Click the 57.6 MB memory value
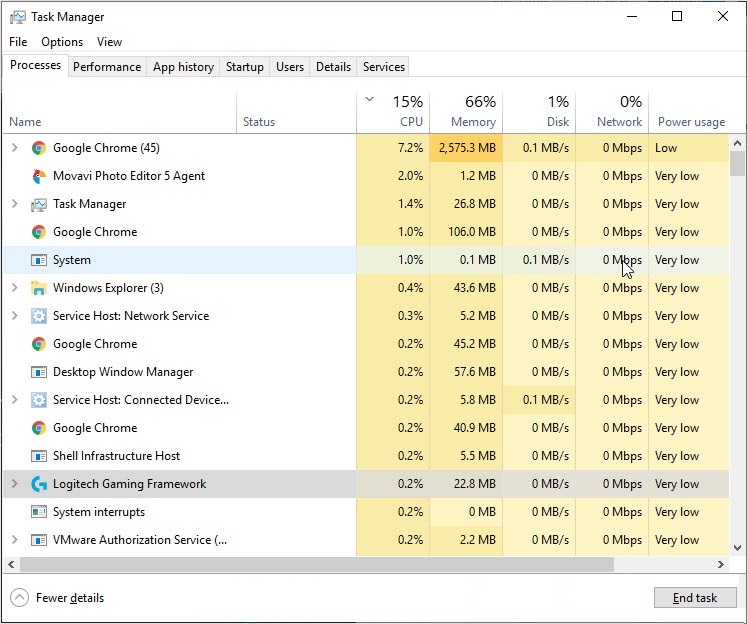This screenshot has height=624, width=748. click(475, 372)
